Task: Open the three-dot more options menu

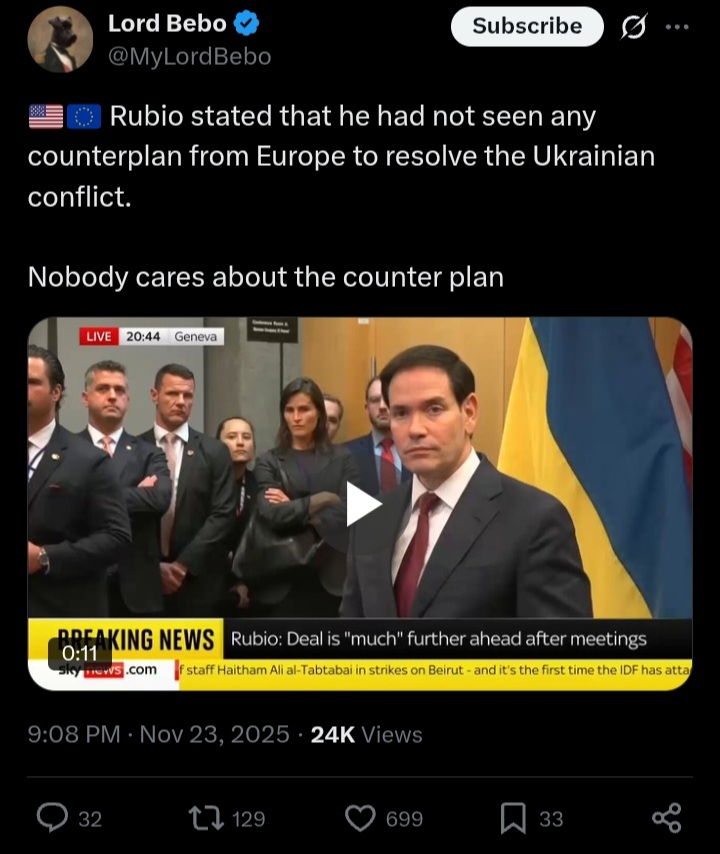Action: tap(677, 26)
